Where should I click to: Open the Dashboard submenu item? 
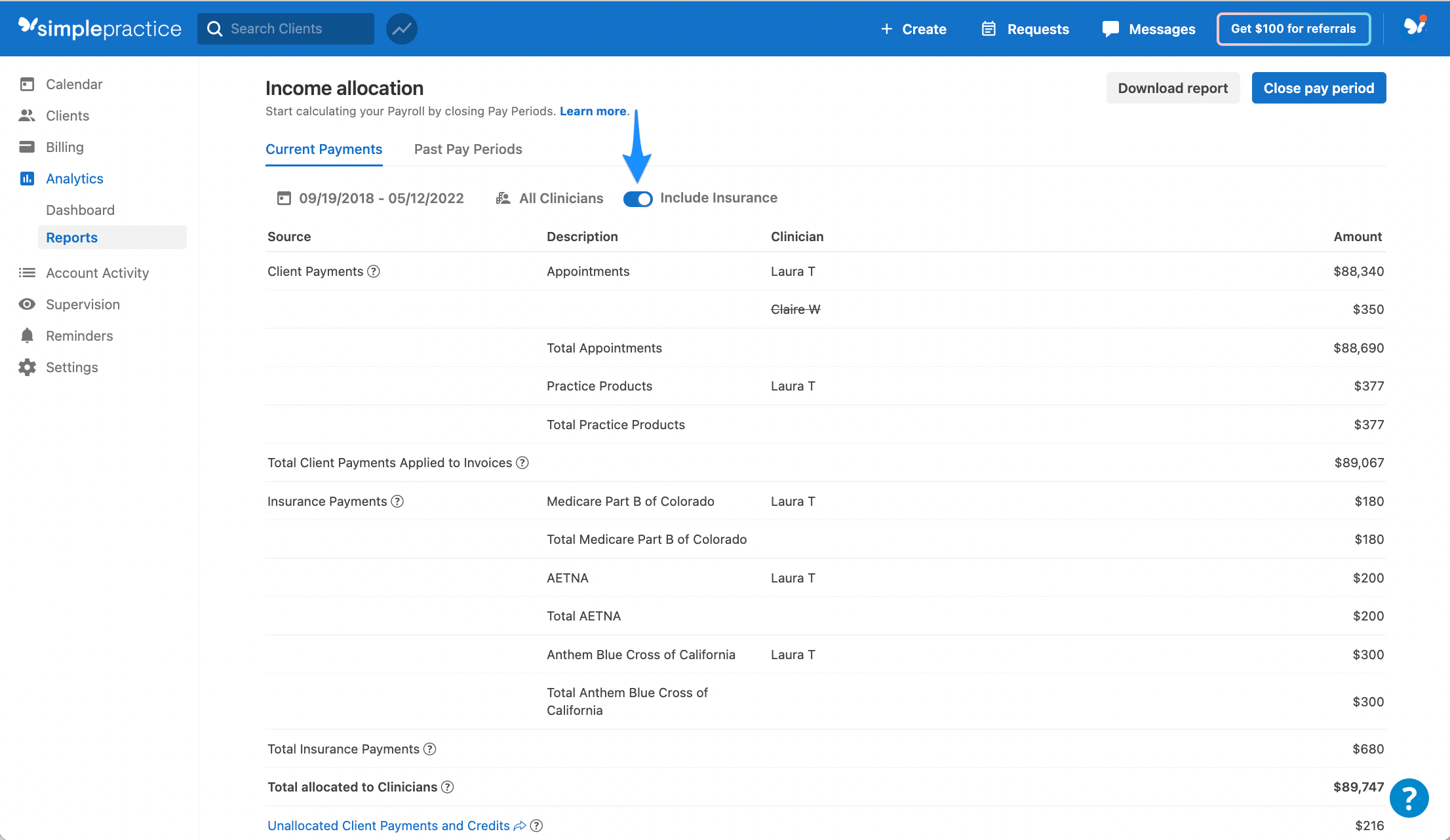tap(80, 210)
